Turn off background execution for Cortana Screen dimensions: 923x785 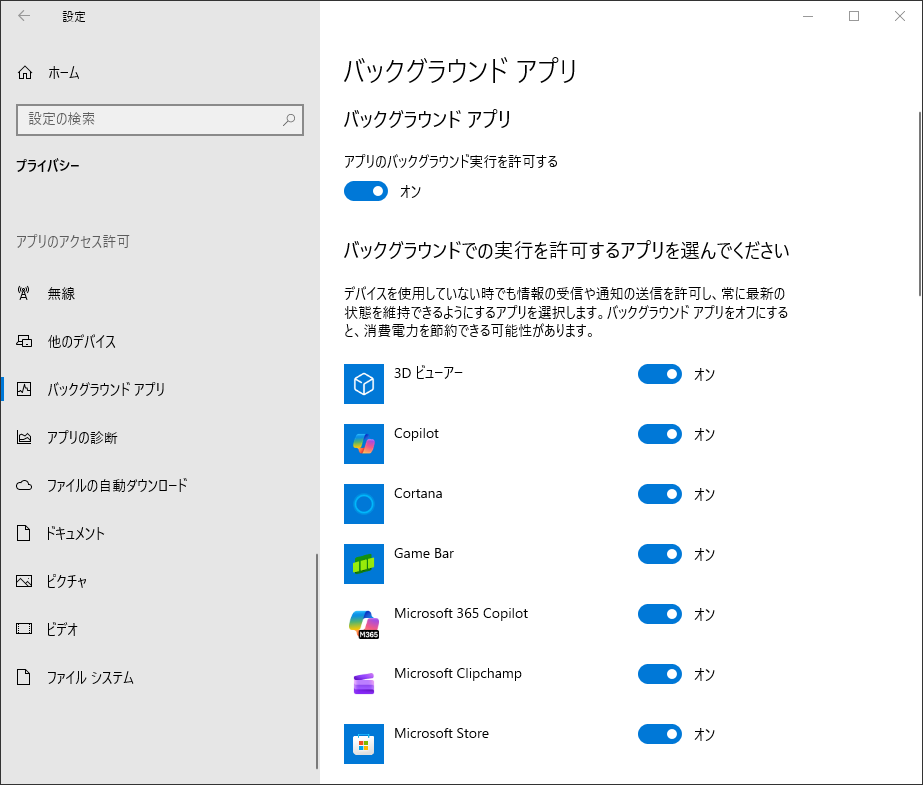(x=659, y=494)
